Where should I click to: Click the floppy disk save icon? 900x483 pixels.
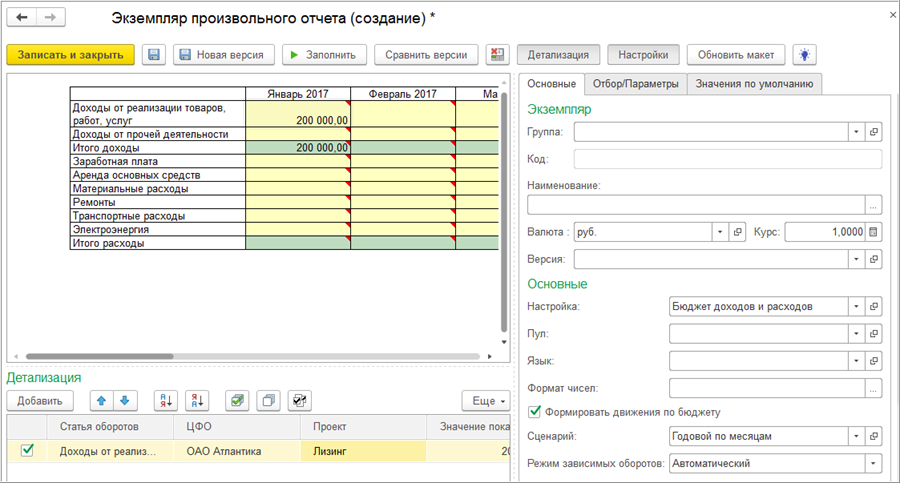(155, 55)
